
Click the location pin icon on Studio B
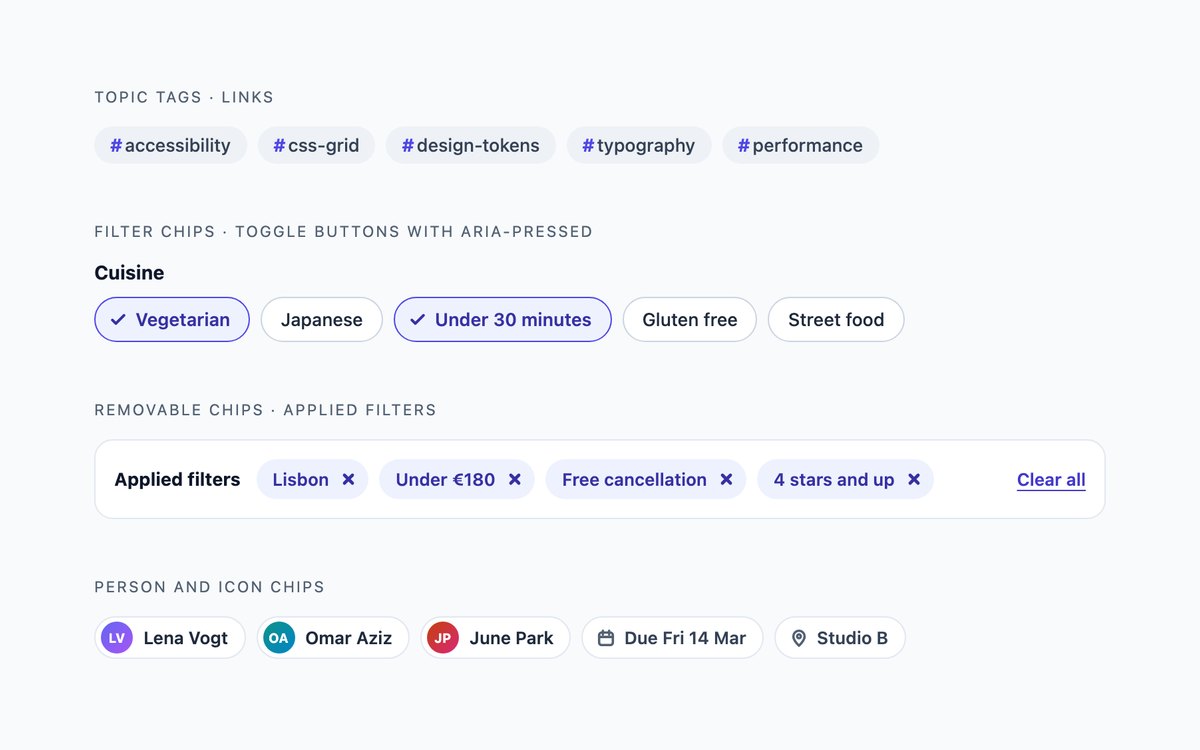tap(798, 638)
